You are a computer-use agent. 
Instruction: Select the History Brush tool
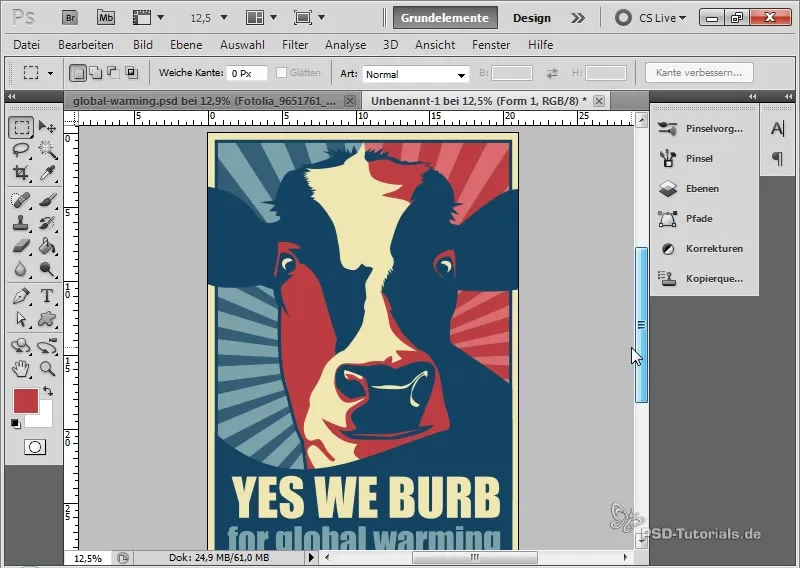click(x=47, y=223)
